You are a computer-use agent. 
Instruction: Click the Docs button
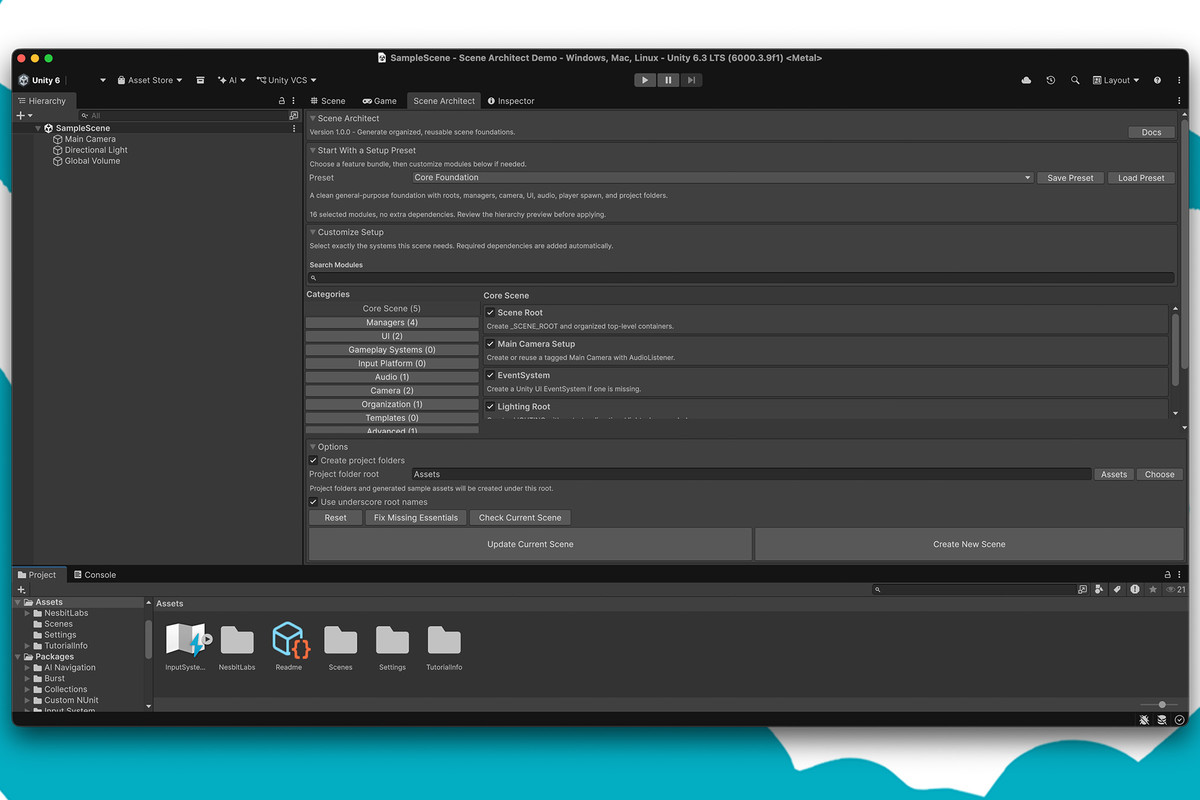click(1151, 132)
